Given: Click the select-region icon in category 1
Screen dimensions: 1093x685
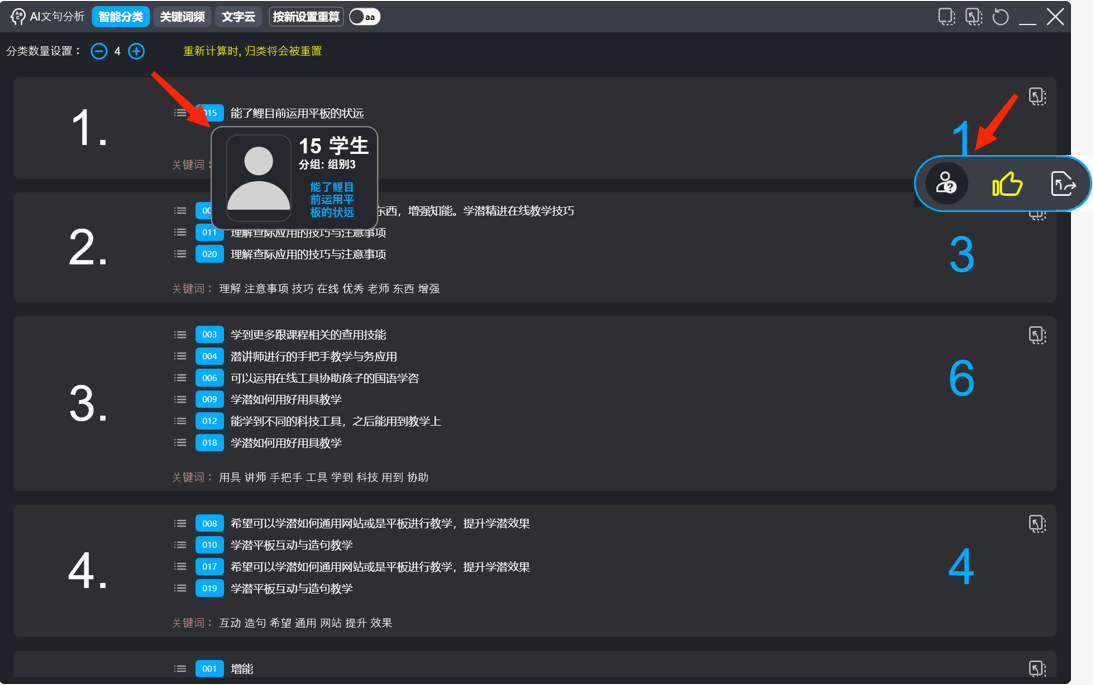Looking at the screenshot, I should coord(1037,97).
